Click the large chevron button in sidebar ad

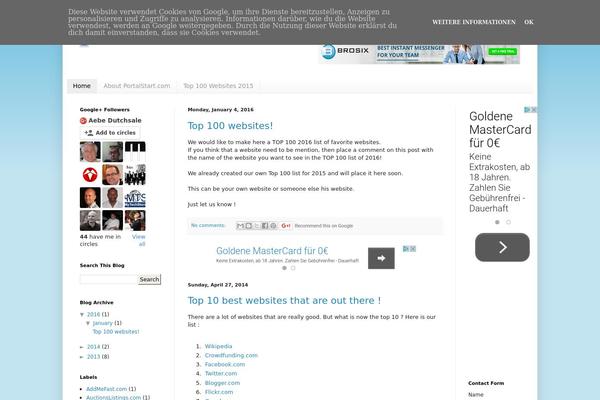coord(502,247)
